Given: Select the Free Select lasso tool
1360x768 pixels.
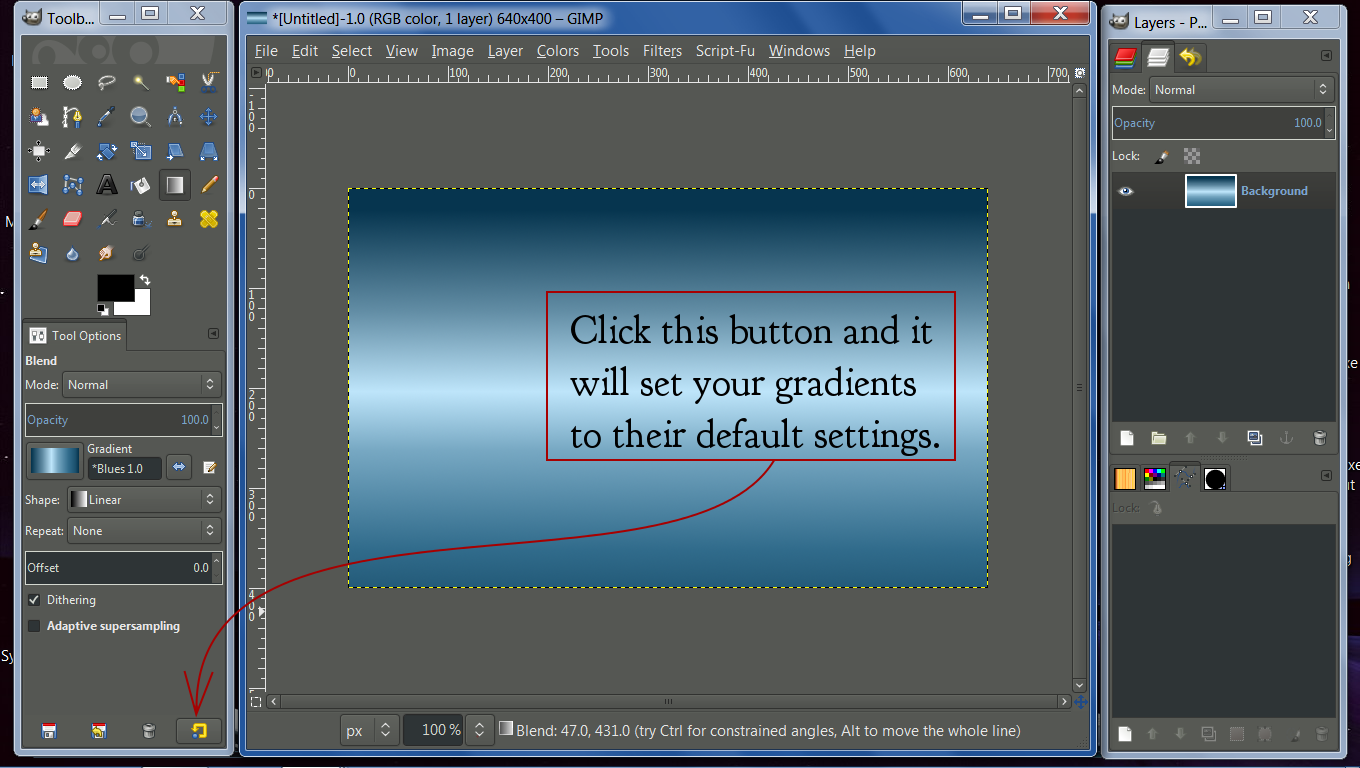Looking at the screenshot, I should [x=107, y=83].
